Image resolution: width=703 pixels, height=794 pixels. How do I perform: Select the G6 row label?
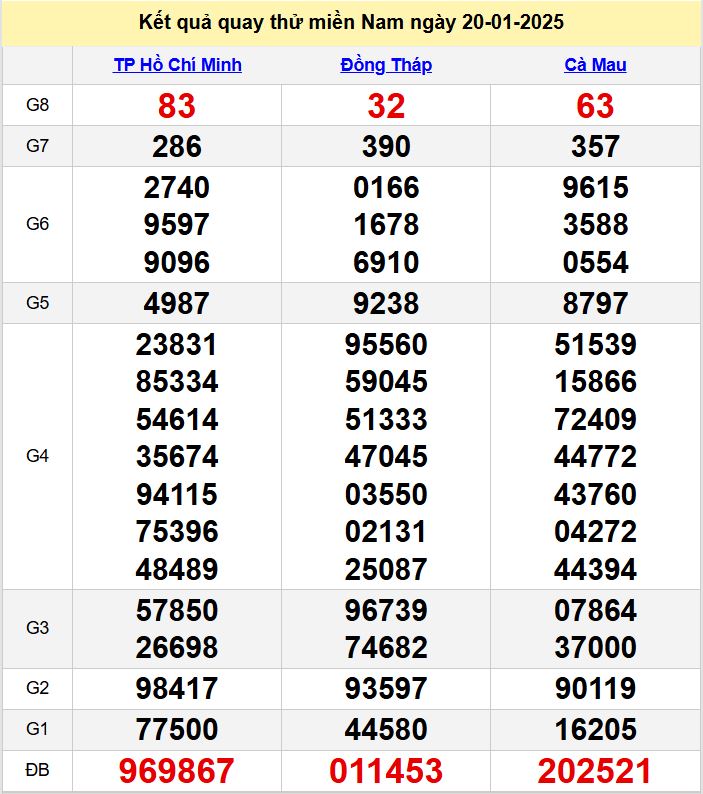pos(37,224)
